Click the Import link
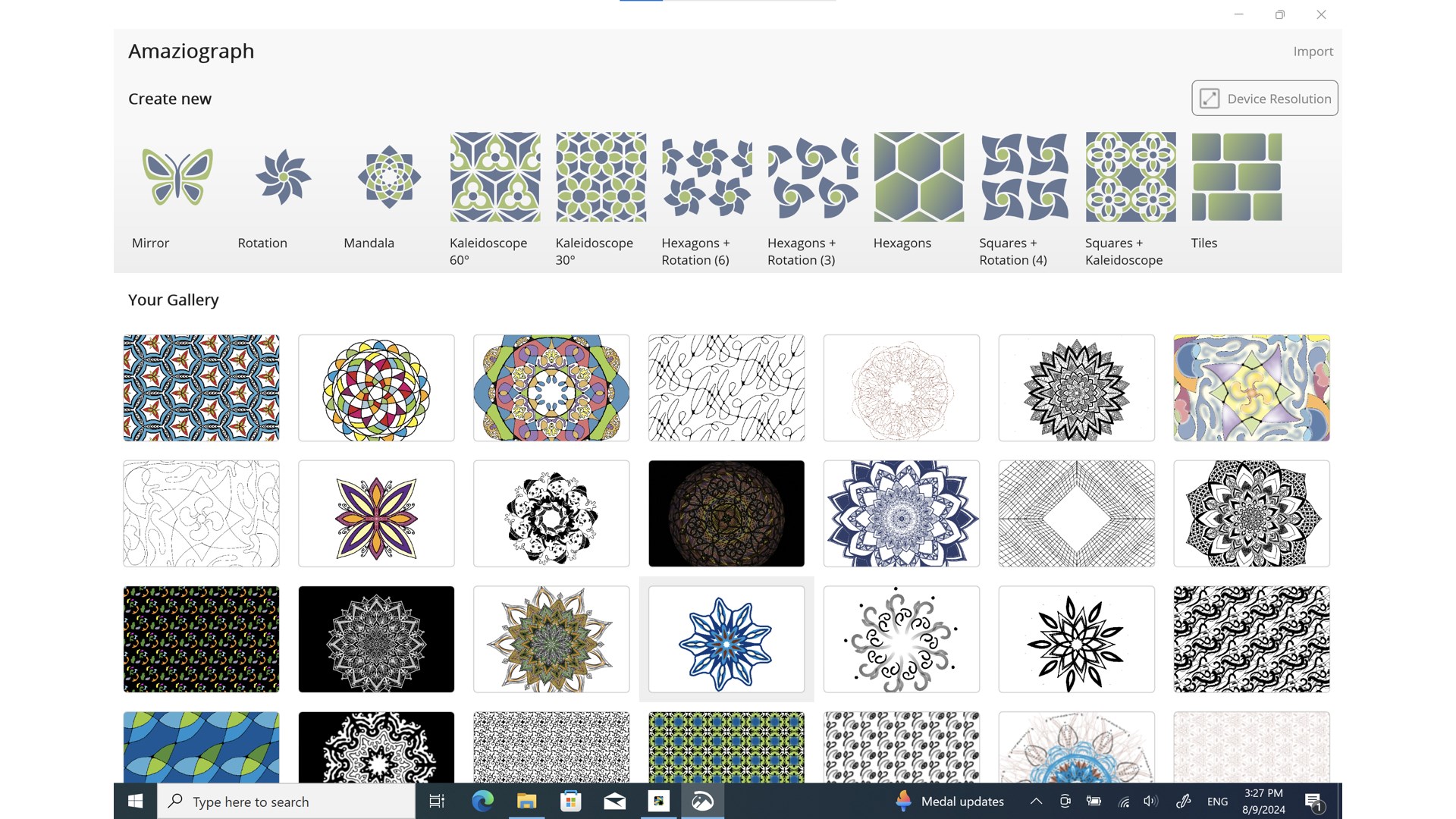 (1313, 52)
